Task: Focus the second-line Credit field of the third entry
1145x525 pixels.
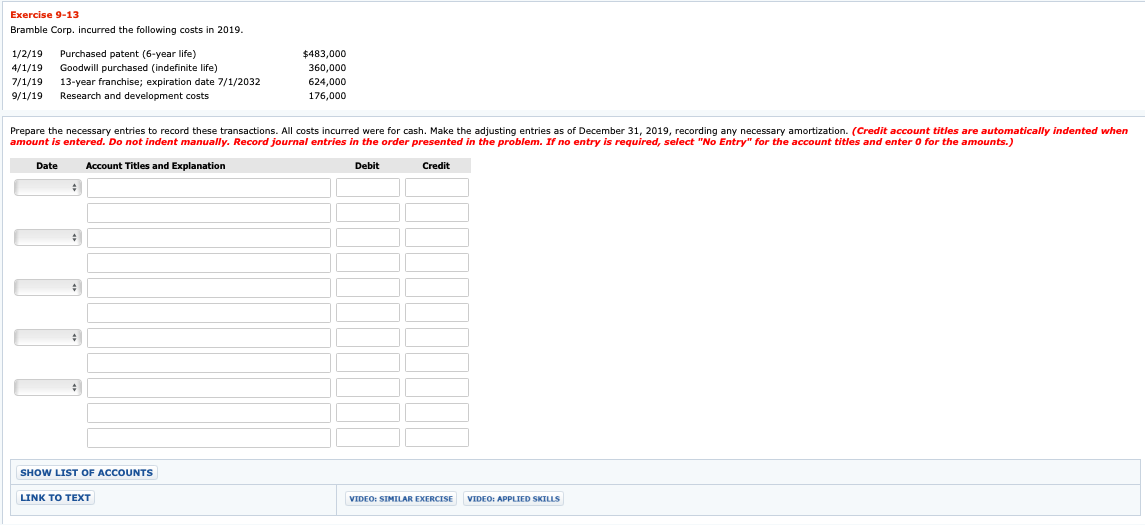Action: pos(437,313)
